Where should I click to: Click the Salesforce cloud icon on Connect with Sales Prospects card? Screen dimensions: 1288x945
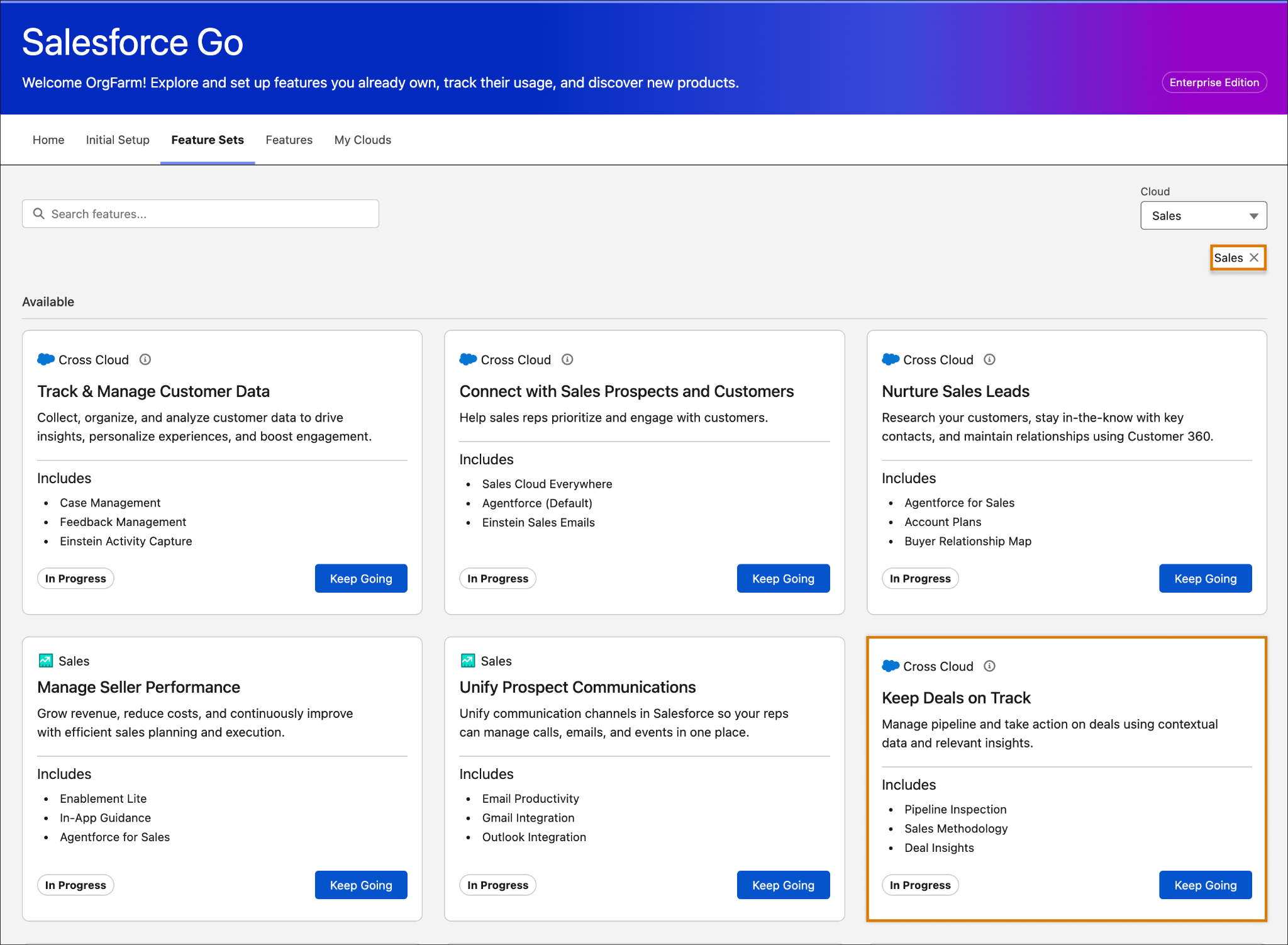(x=468, y=359)
